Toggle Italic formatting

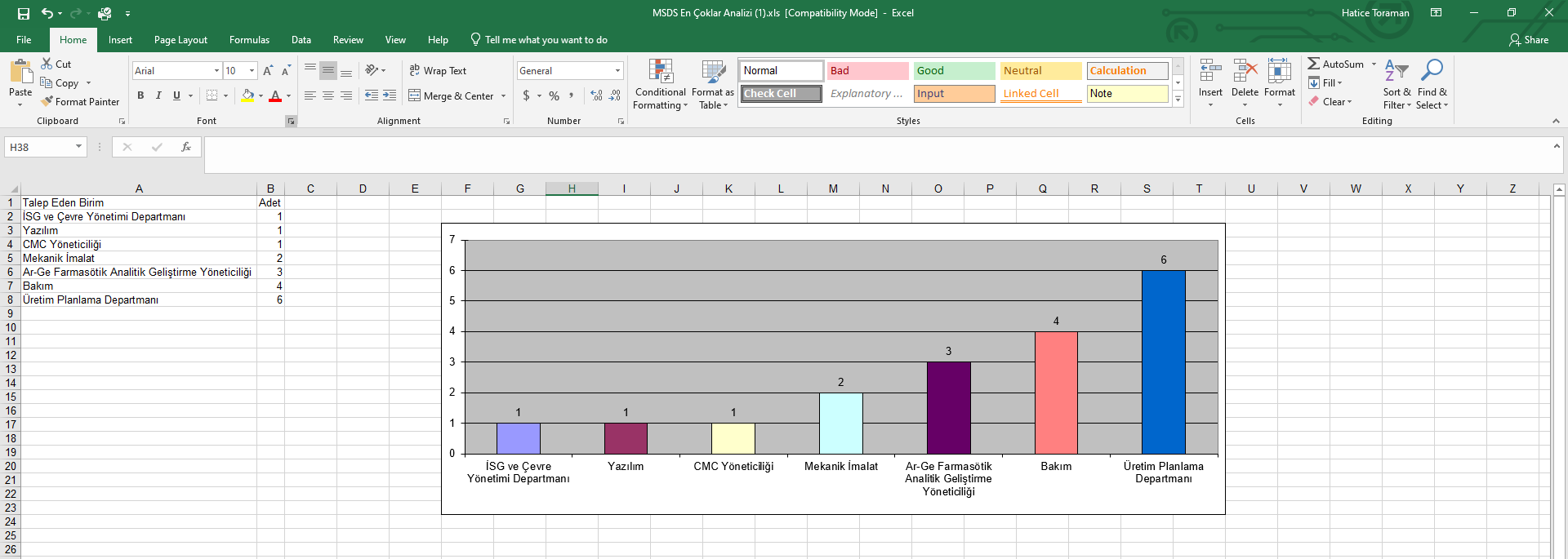tap(158, 95)
